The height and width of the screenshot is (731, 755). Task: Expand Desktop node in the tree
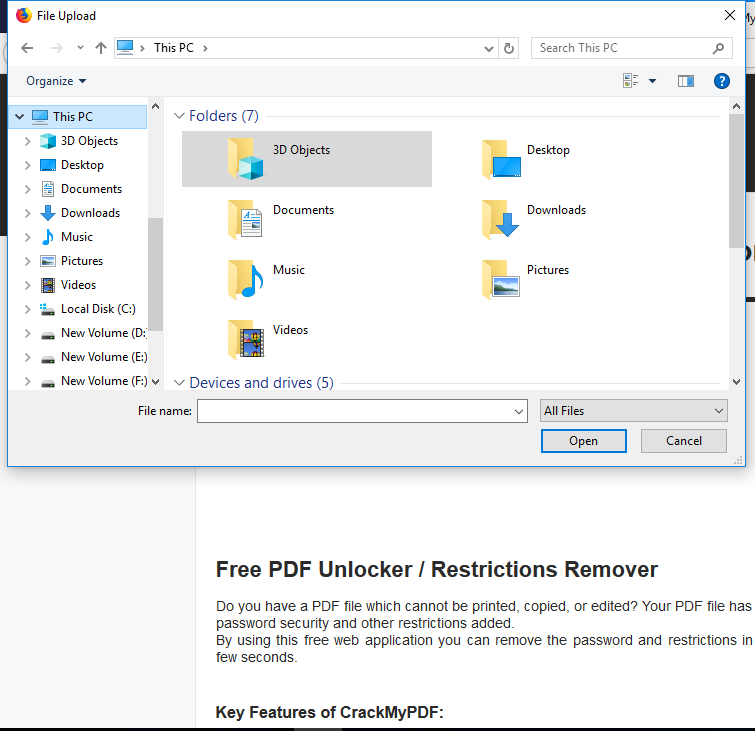coord(27,165)
